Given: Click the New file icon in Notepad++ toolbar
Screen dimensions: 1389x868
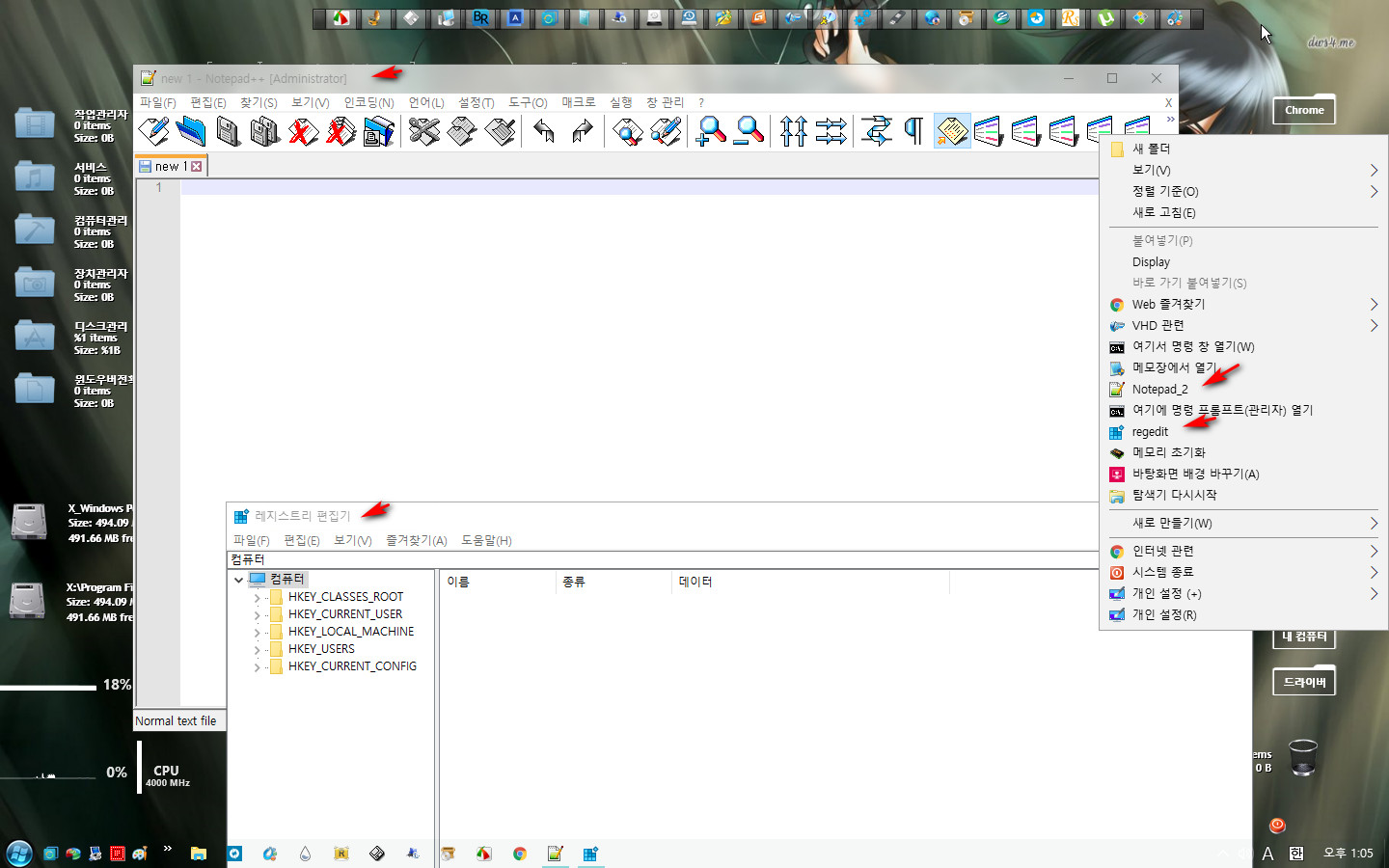Looking at the screenshot, I should click(154, 131).
